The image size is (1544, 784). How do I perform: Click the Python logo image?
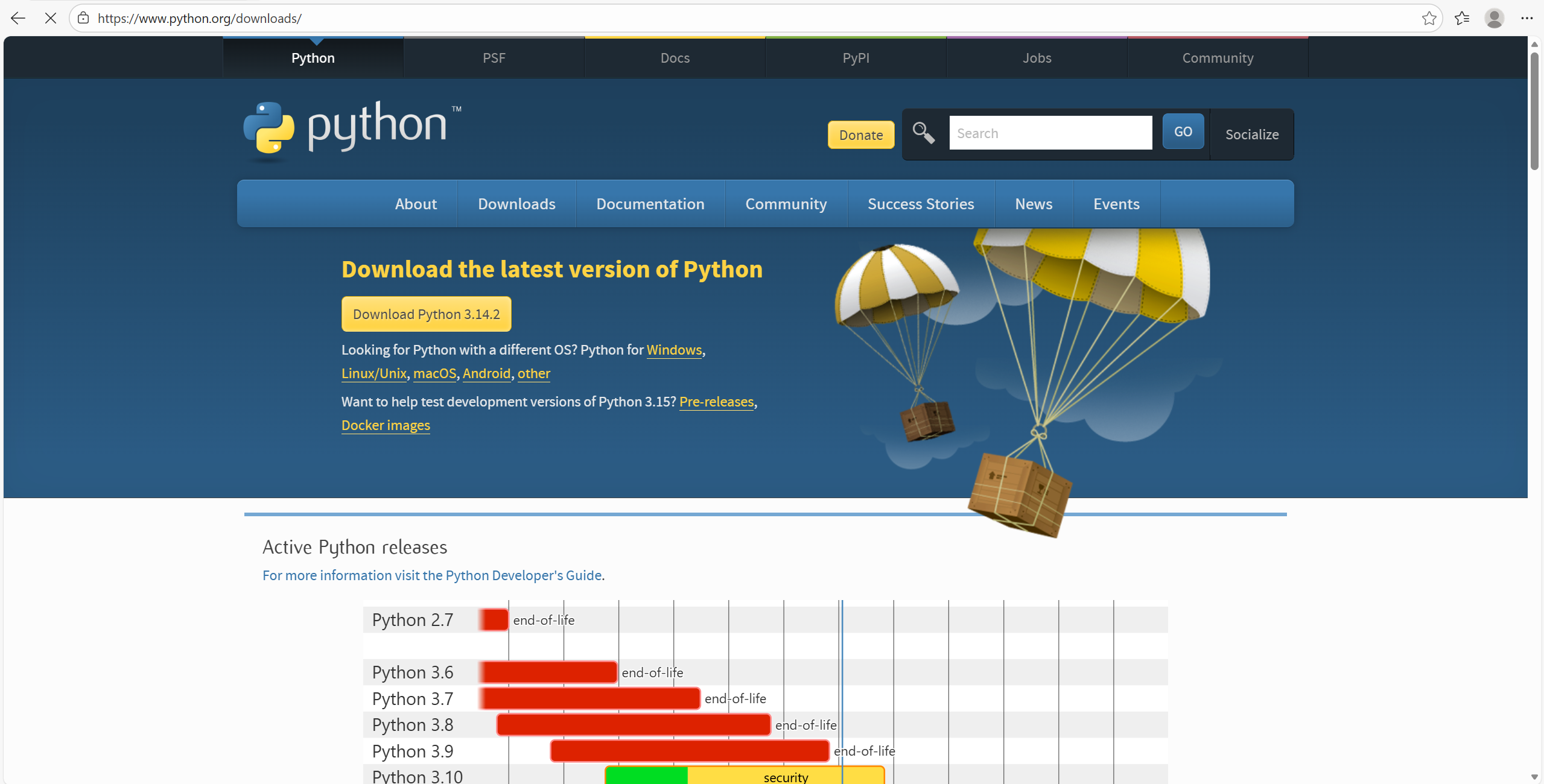[x=352, y=128]
